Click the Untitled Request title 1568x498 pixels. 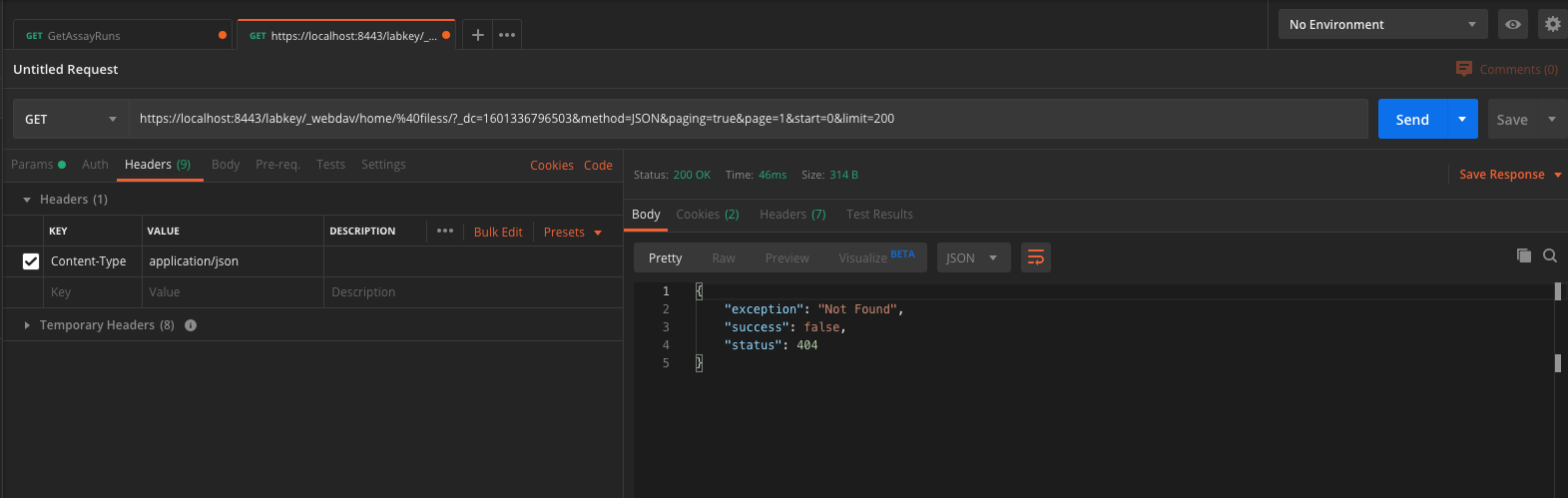(66, 69)
